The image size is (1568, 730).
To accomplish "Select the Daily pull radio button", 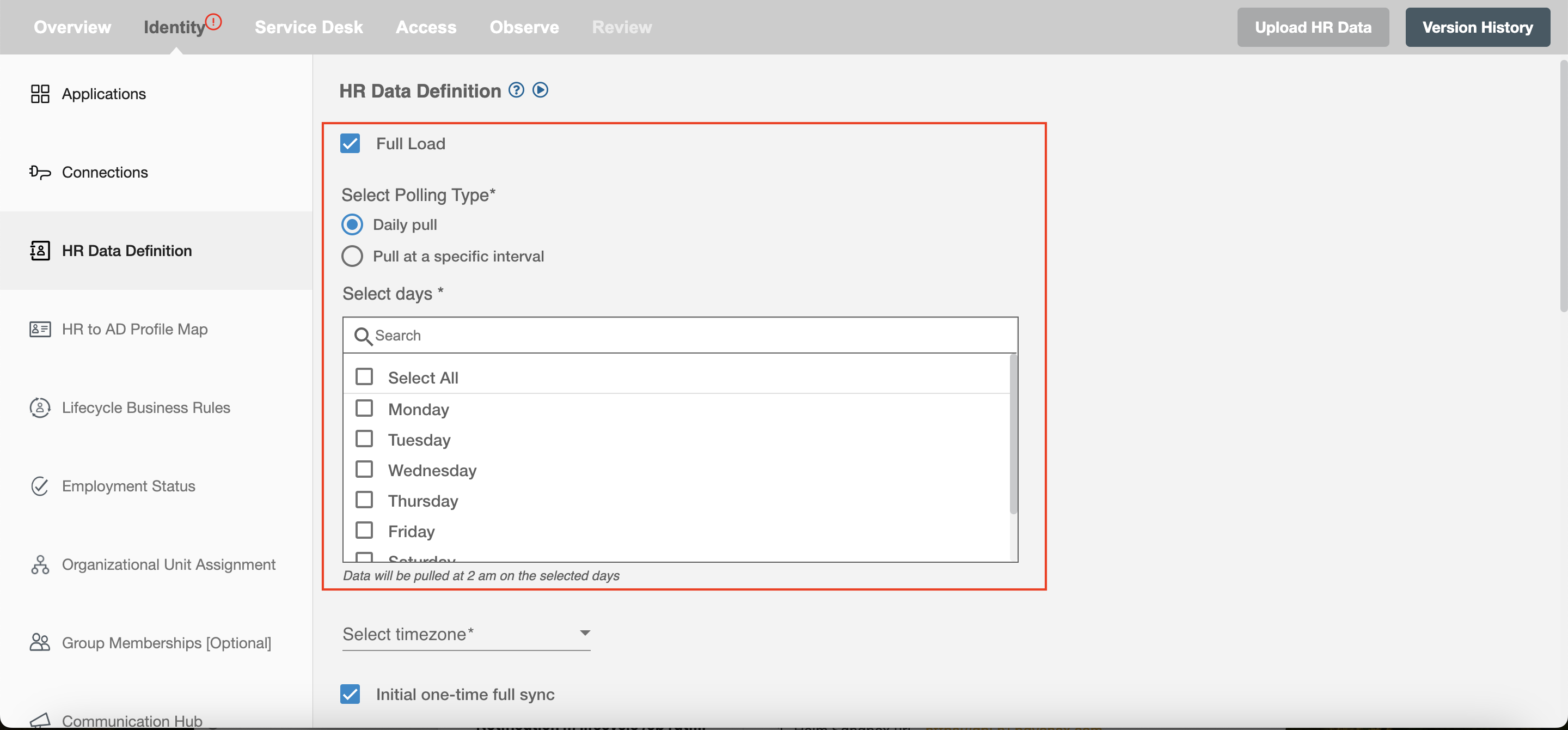I will pyautogui.click(x=351, y=223).
